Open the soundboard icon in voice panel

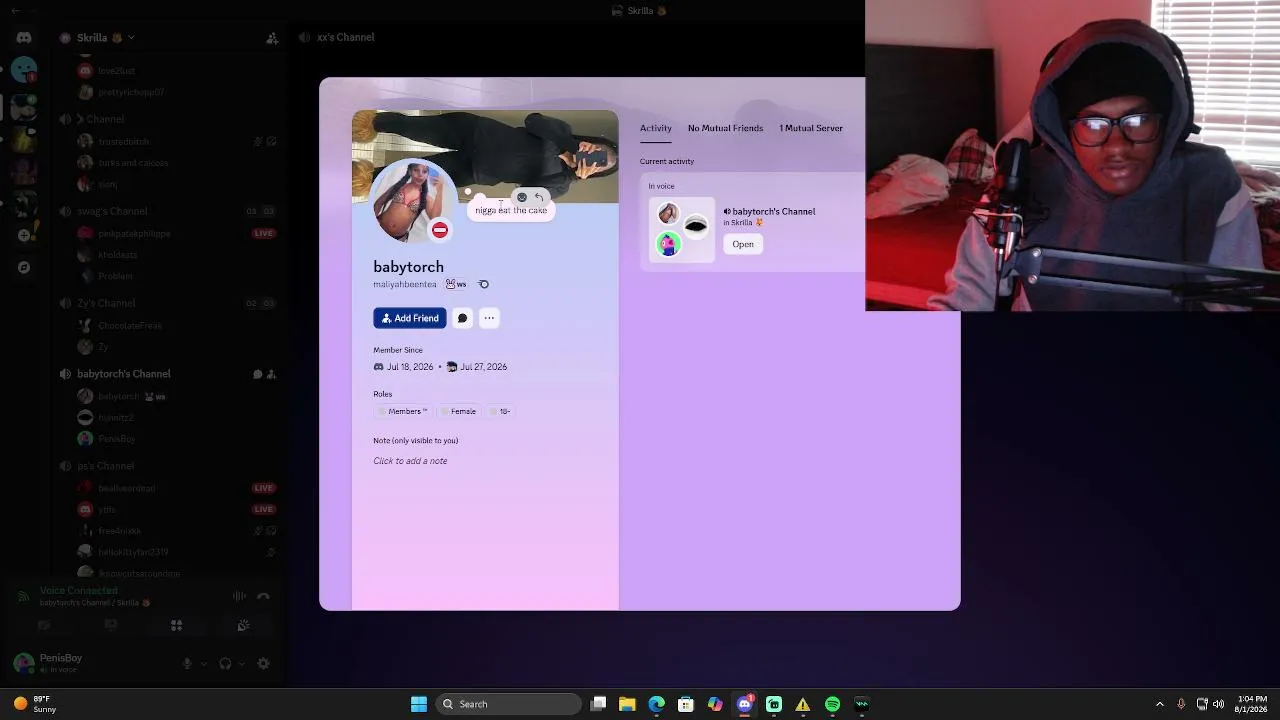(x=243, y=626)
